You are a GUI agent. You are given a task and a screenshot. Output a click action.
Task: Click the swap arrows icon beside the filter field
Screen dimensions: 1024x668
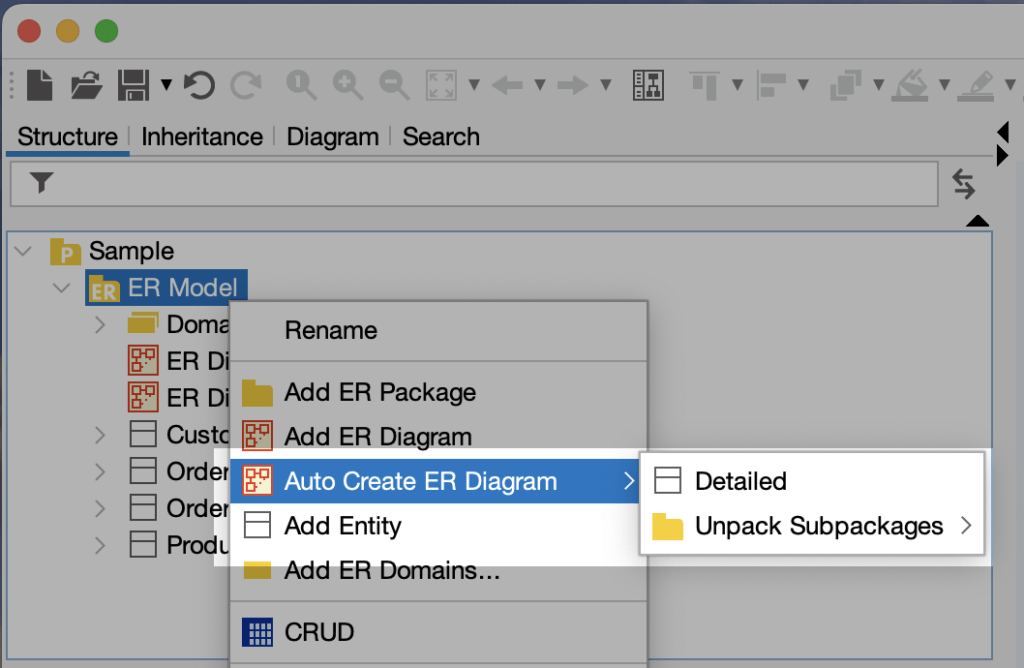coord(963,184)
